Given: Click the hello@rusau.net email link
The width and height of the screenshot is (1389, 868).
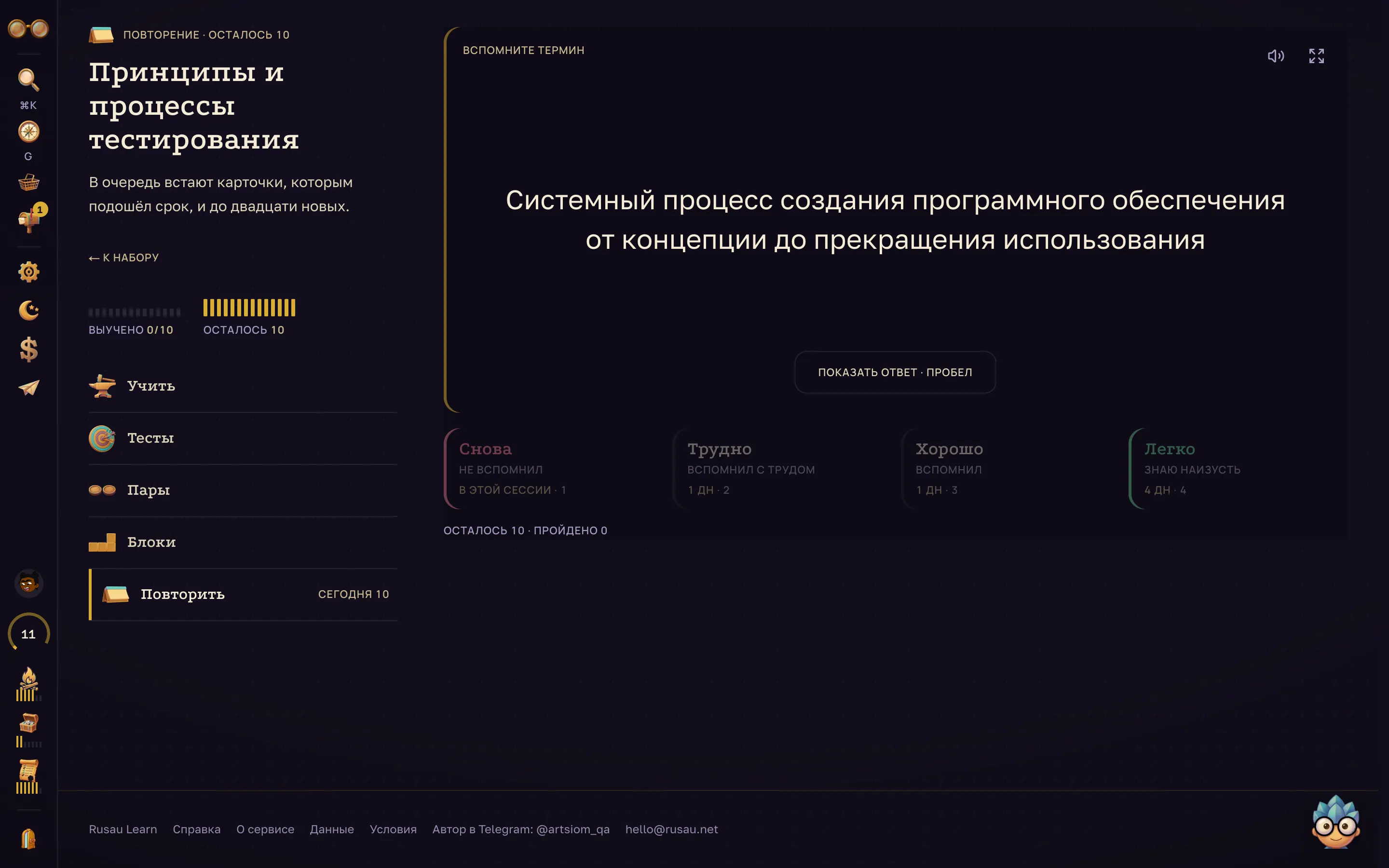Looking at the screenshot, I should pos(671,829).
